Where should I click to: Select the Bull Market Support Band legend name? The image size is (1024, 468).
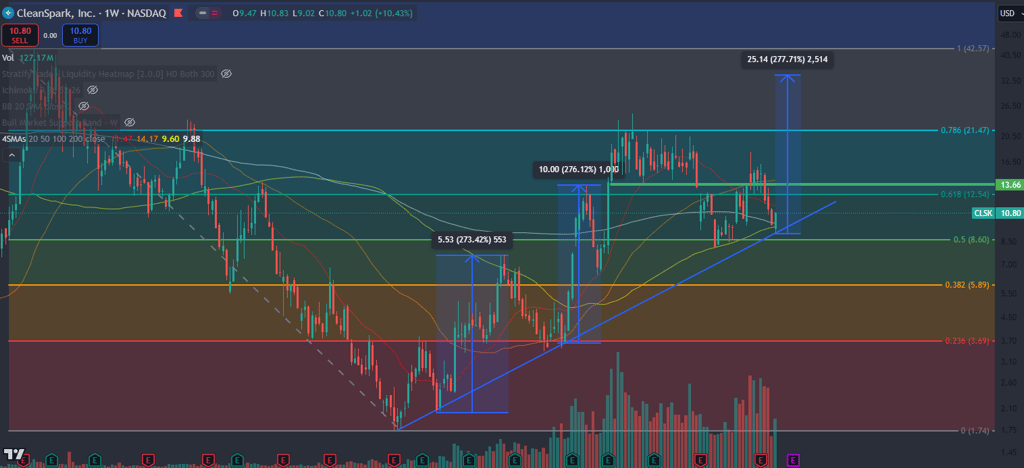click(61, 122)
